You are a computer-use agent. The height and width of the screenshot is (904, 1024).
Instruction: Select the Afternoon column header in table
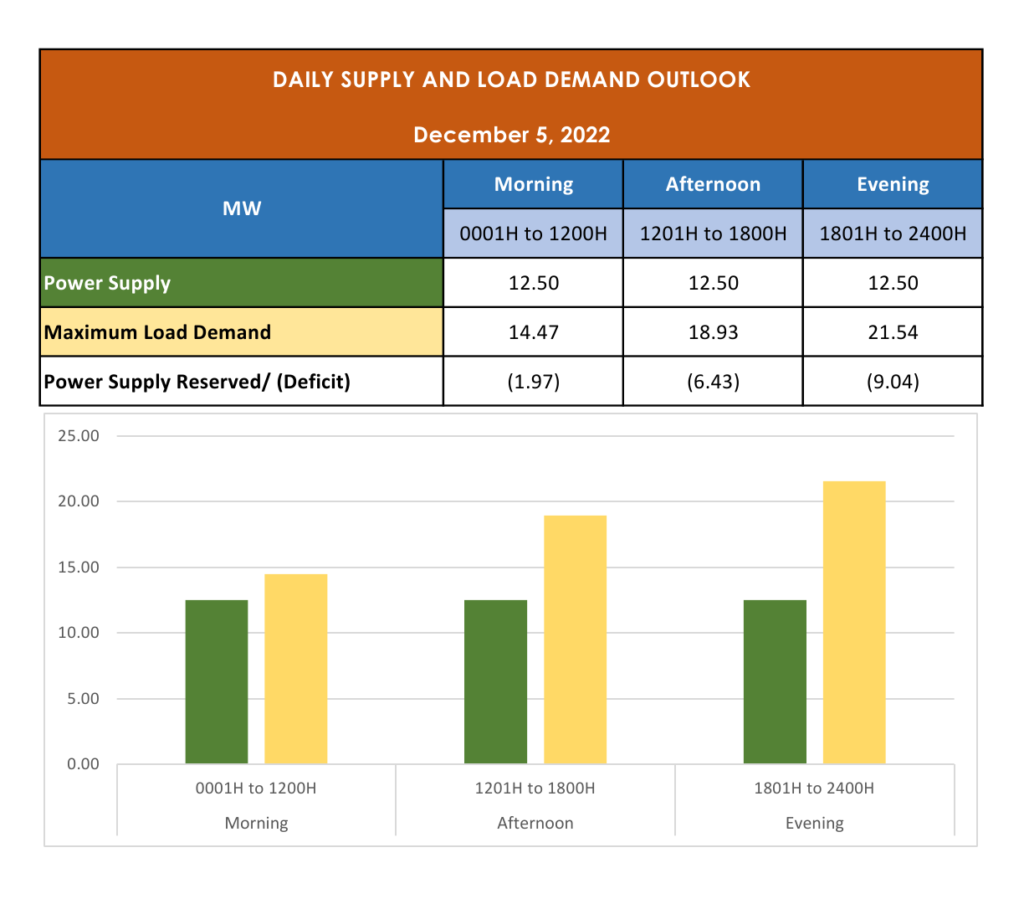coord(713,184)
